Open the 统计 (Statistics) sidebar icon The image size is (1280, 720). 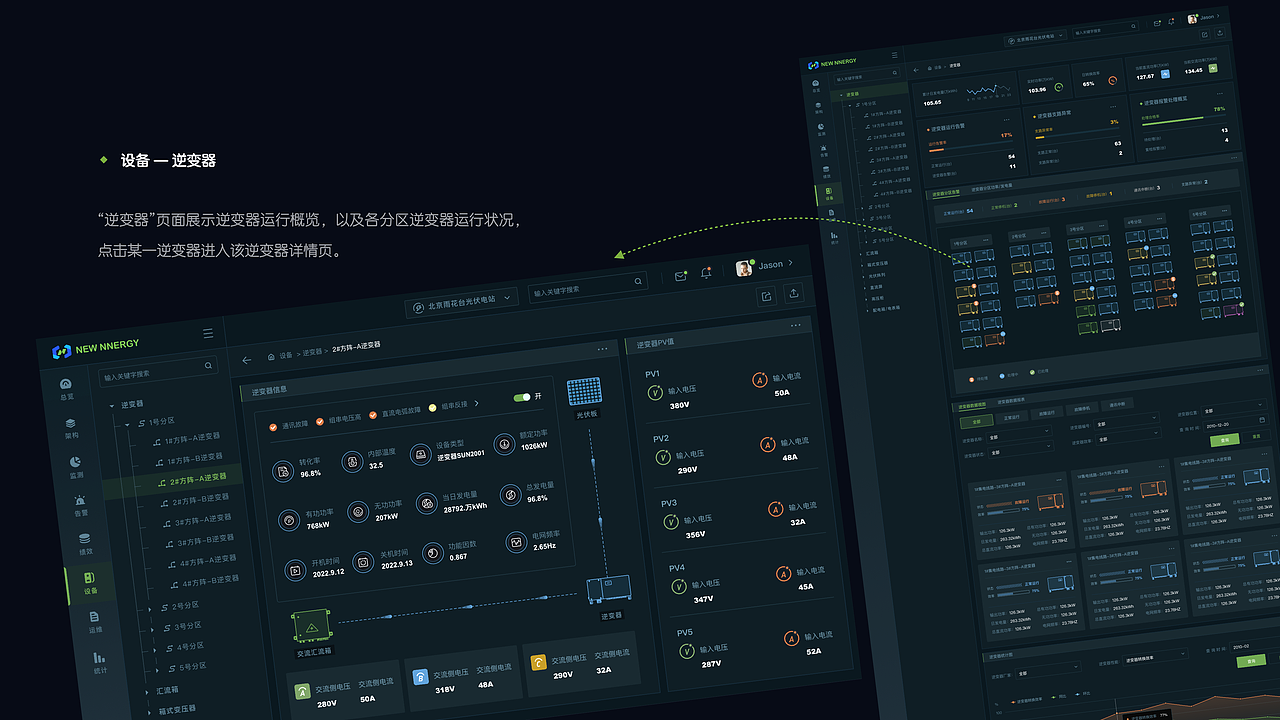click(x=96, y=657)
